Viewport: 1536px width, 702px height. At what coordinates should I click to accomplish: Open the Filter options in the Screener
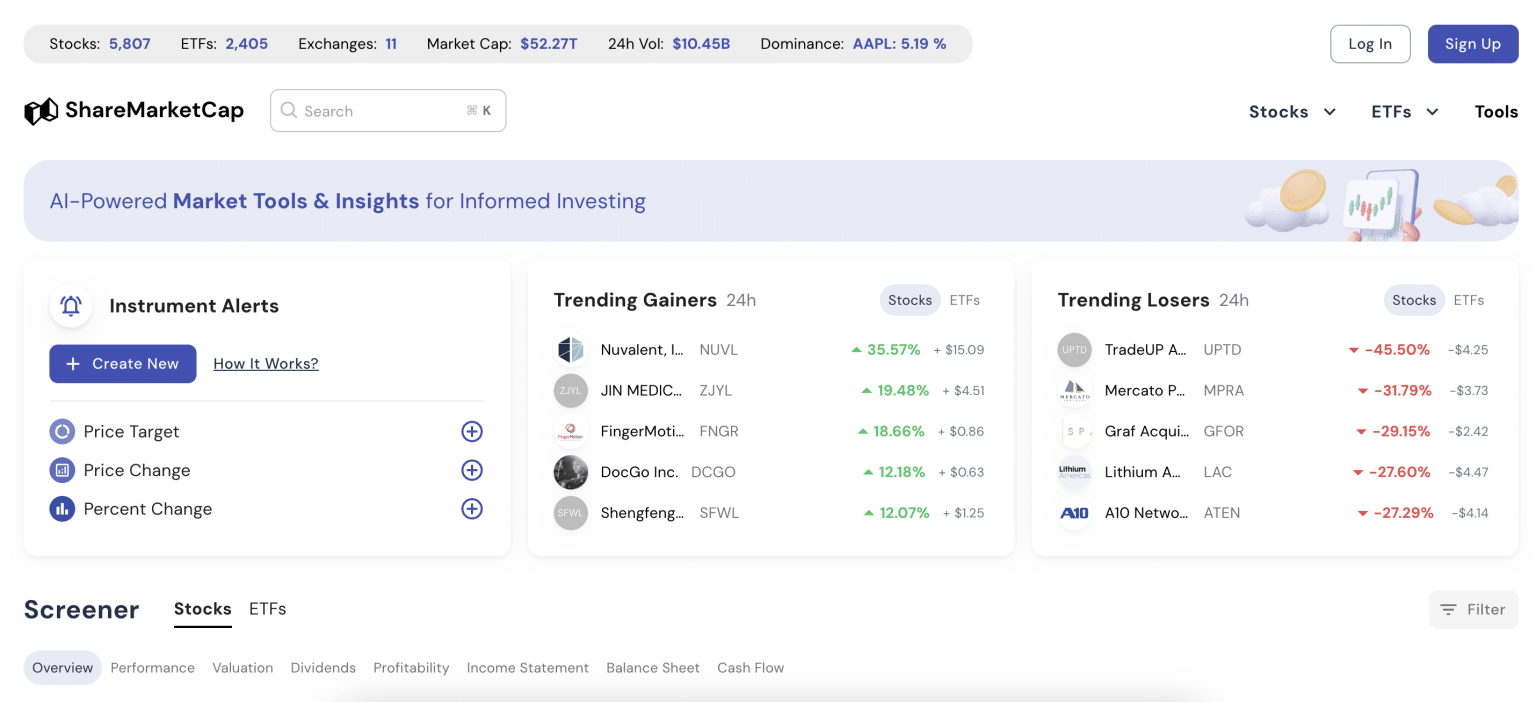point(1473,609)
